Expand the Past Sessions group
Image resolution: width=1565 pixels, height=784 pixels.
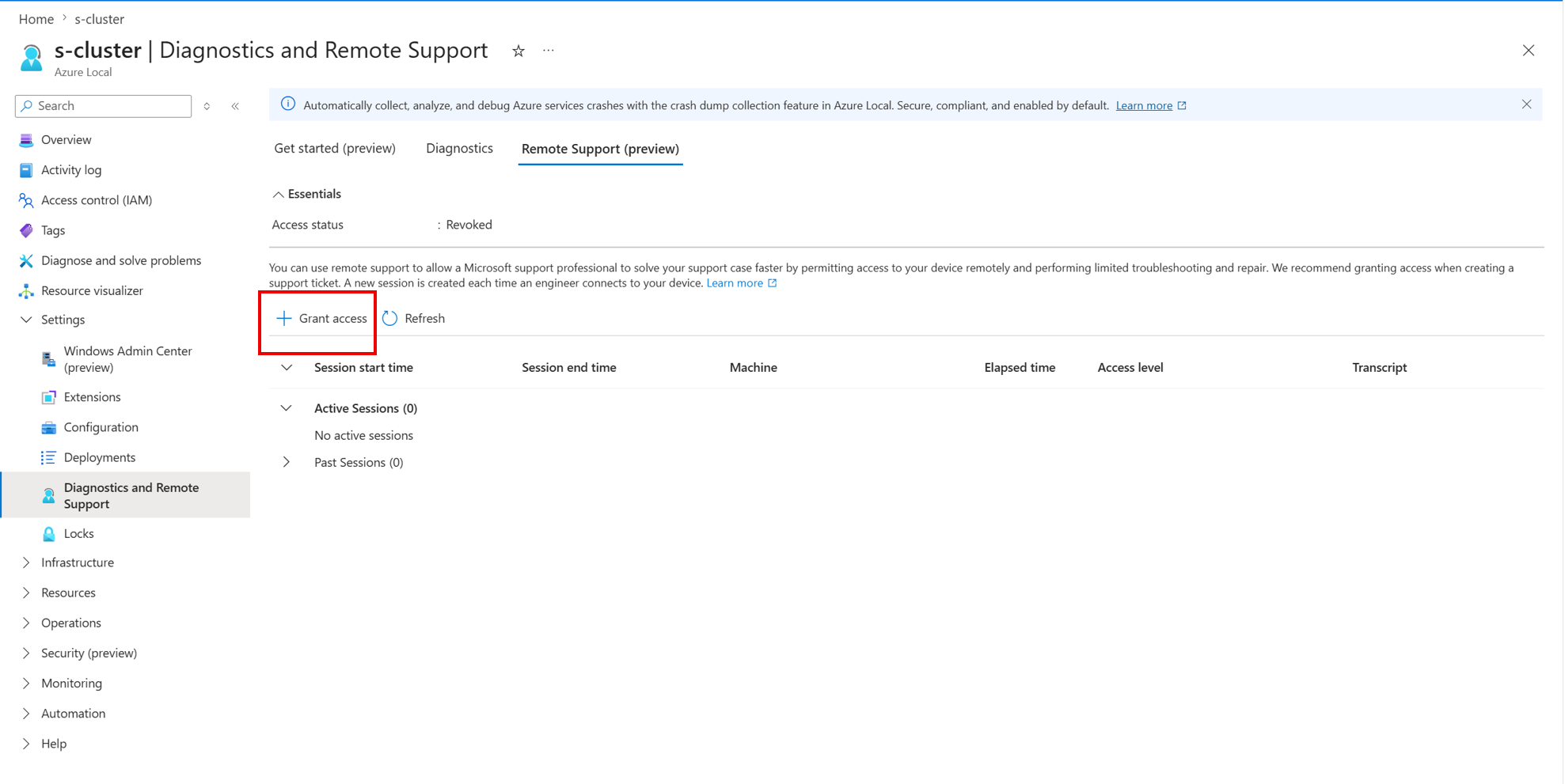click(287, 462)
